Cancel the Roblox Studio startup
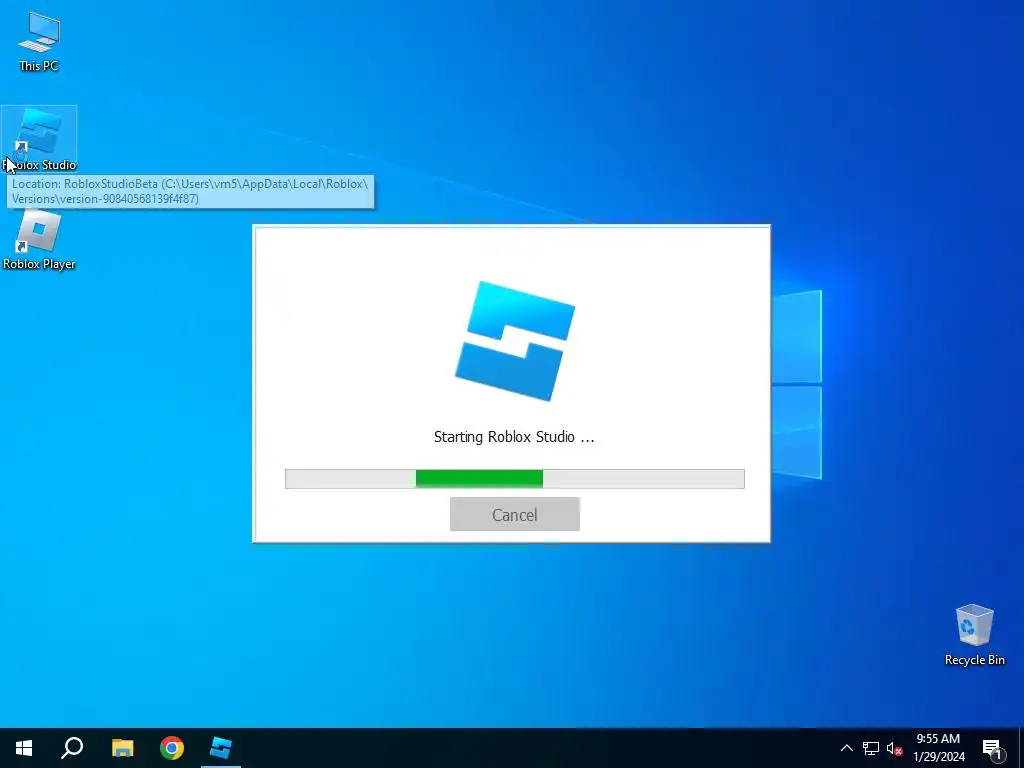 coord(515,515)
